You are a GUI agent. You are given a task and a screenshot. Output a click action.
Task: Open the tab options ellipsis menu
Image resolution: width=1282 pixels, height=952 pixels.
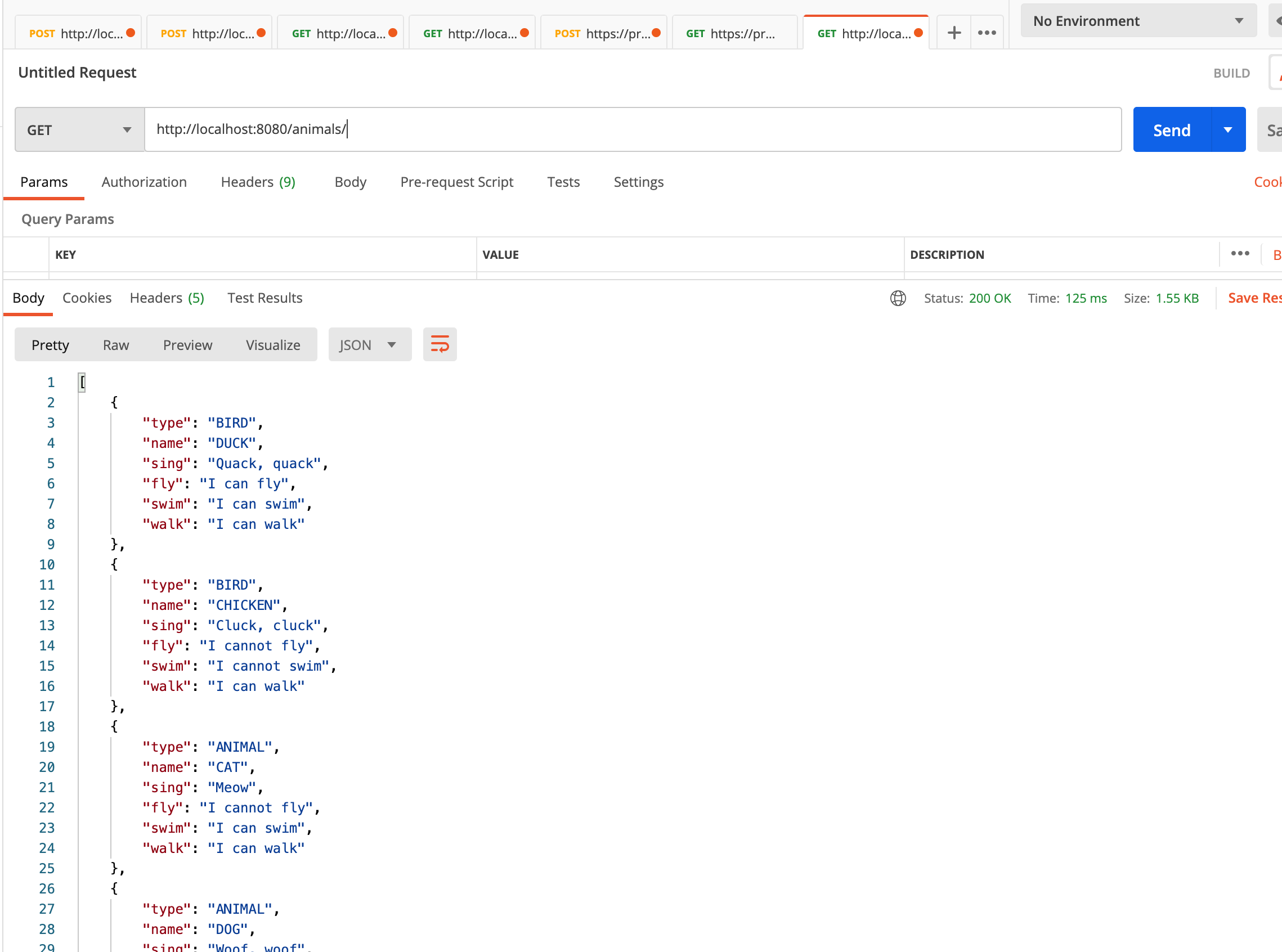click(987, 33)
